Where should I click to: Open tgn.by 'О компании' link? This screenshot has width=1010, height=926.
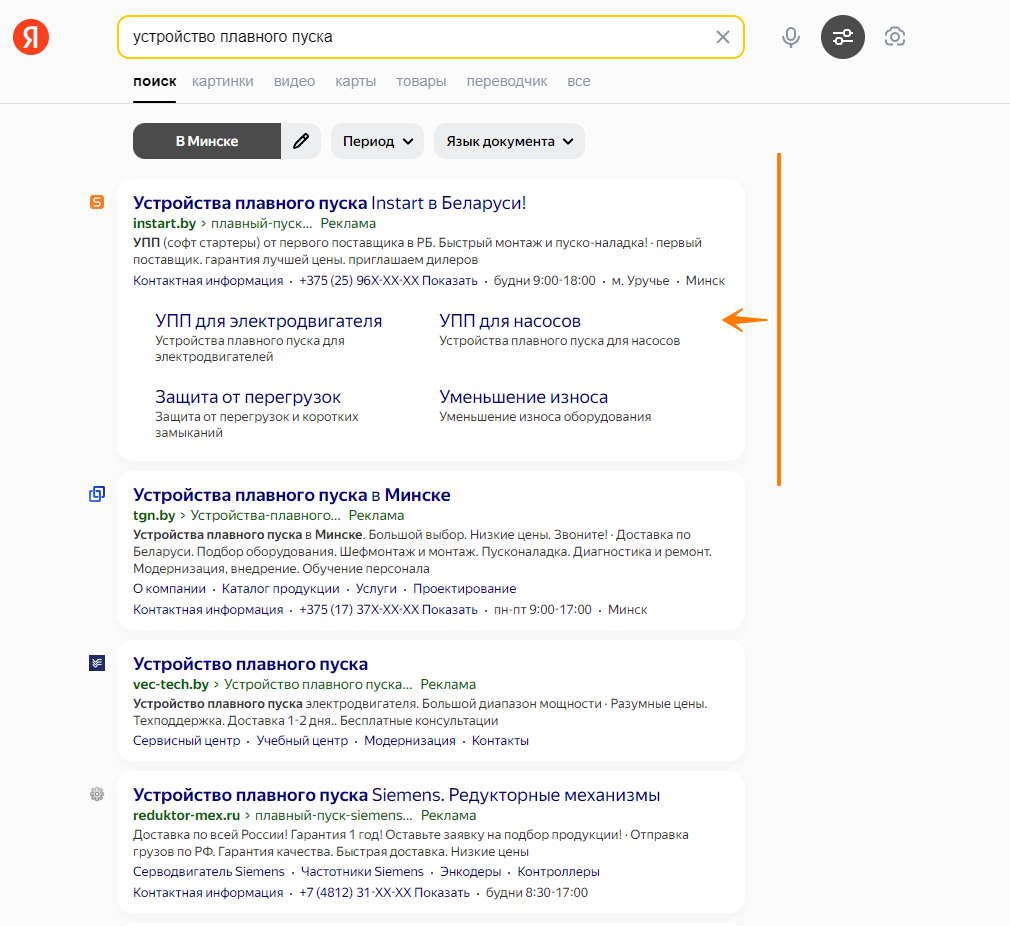pyautogui.click(x=169, y=589)
